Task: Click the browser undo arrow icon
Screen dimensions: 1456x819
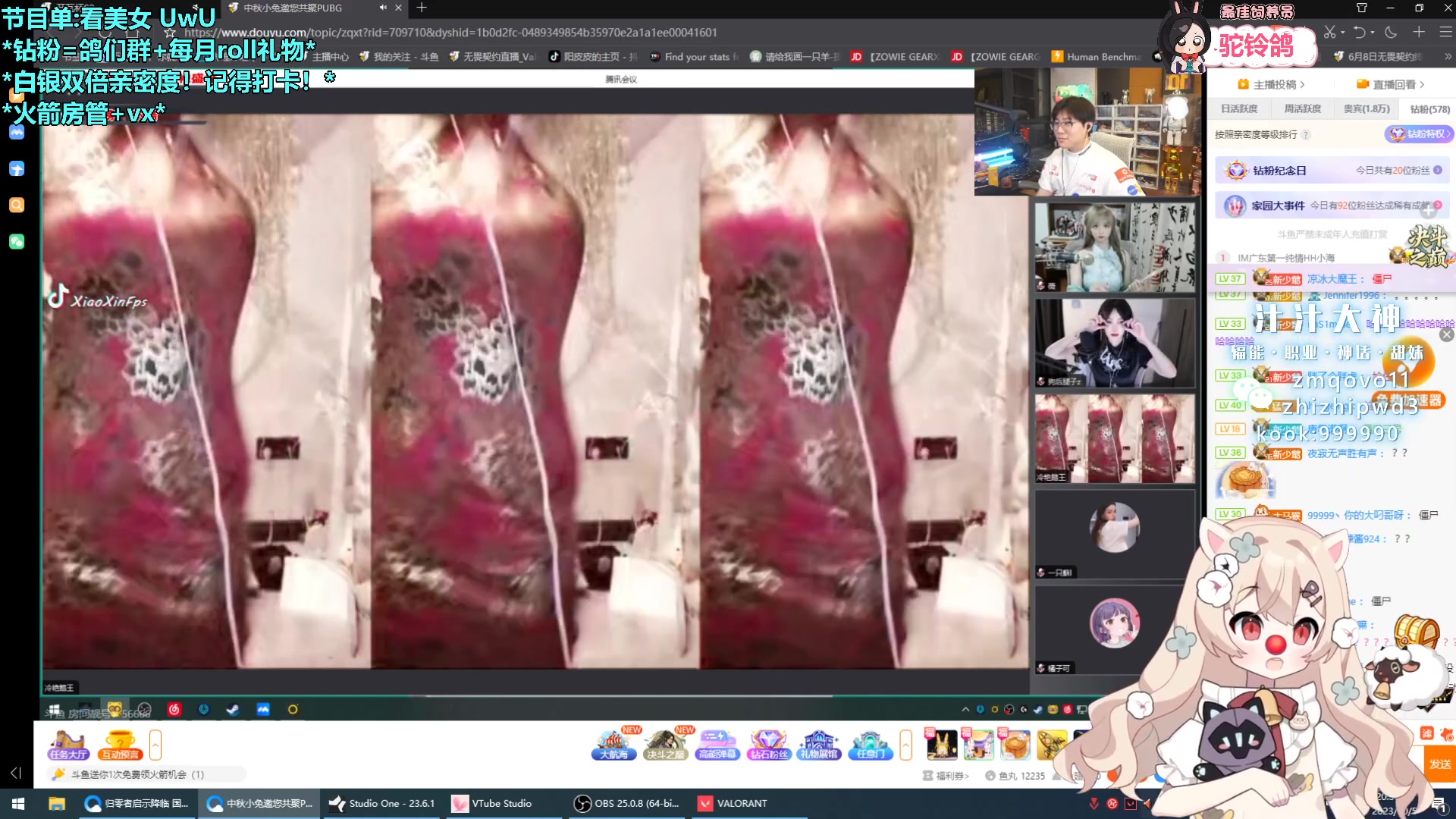Action: (x=1360, y=32)
